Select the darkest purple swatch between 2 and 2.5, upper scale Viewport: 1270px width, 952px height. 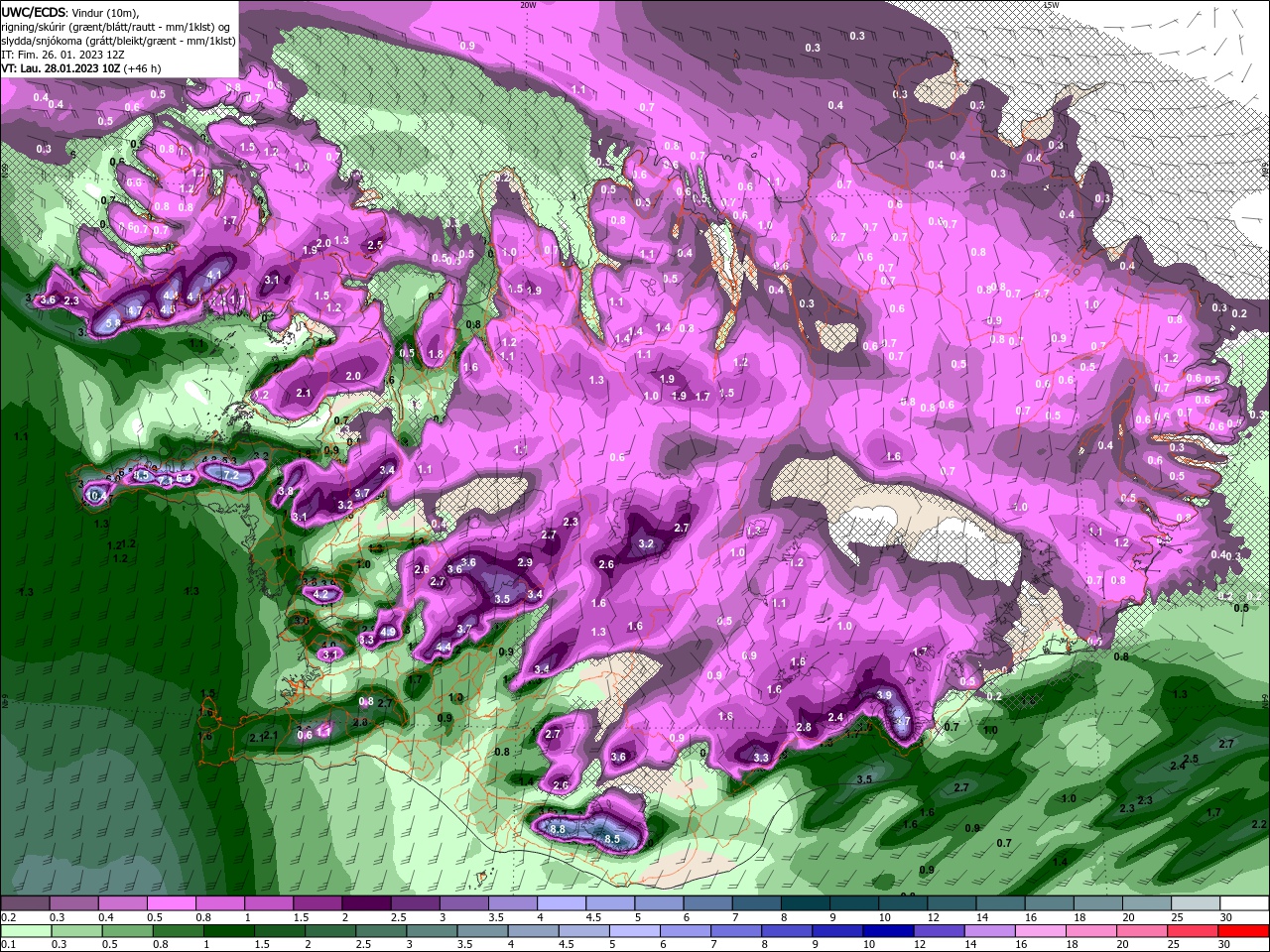point(366,903)
